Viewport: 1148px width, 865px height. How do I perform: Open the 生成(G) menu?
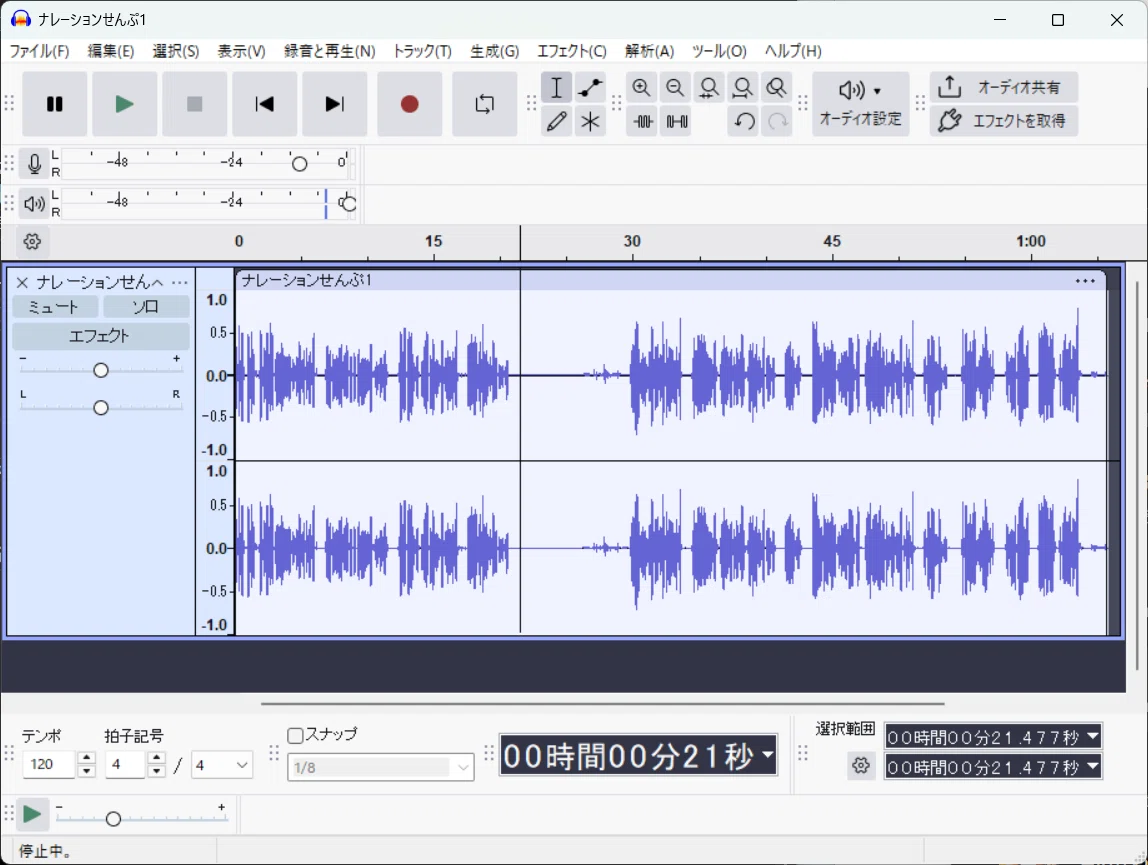pos(494,51)
